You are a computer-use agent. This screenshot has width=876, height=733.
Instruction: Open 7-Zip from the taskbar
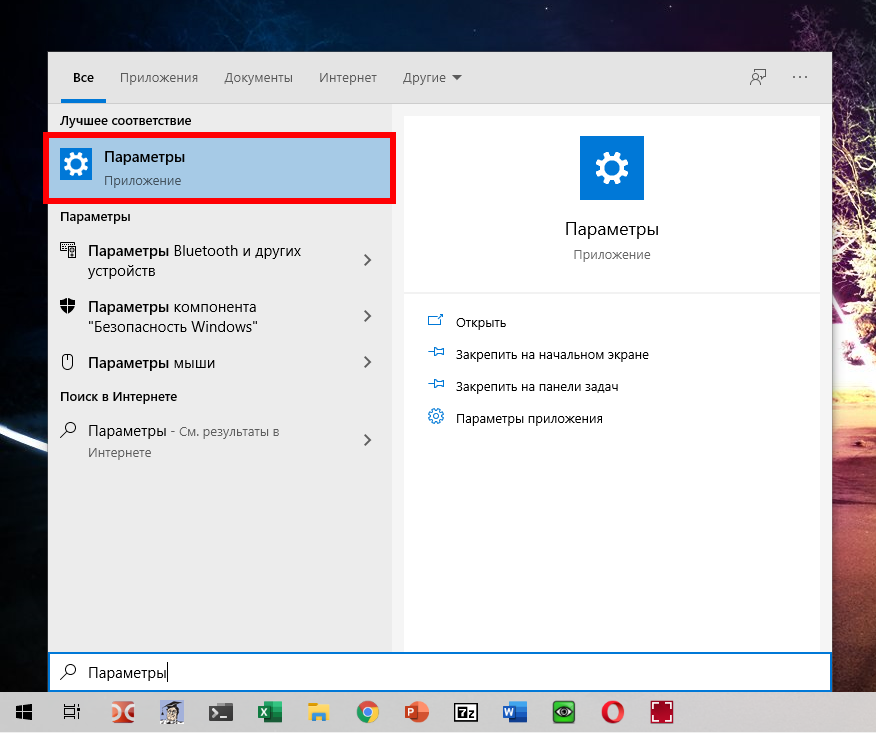point(465,712)
